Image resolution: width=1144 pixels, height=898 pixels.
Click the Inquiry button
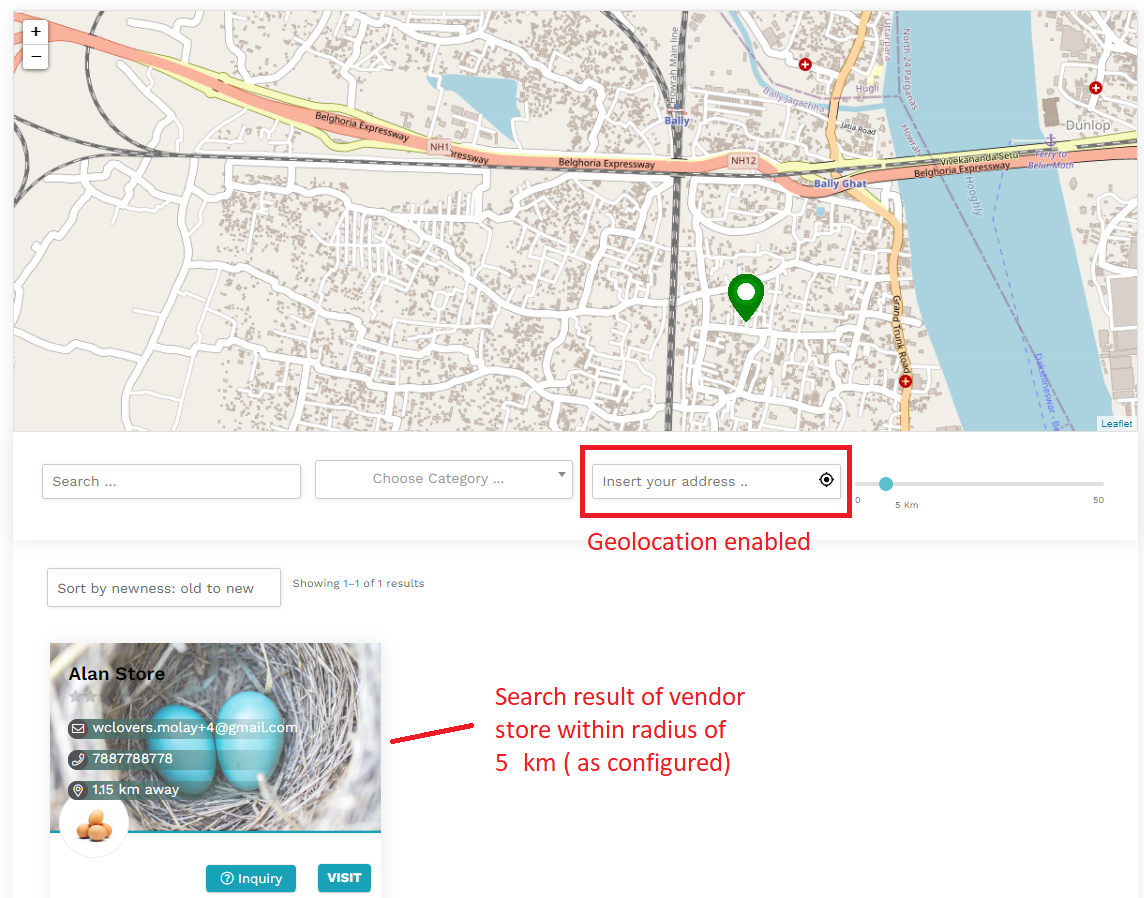(251, 878)
